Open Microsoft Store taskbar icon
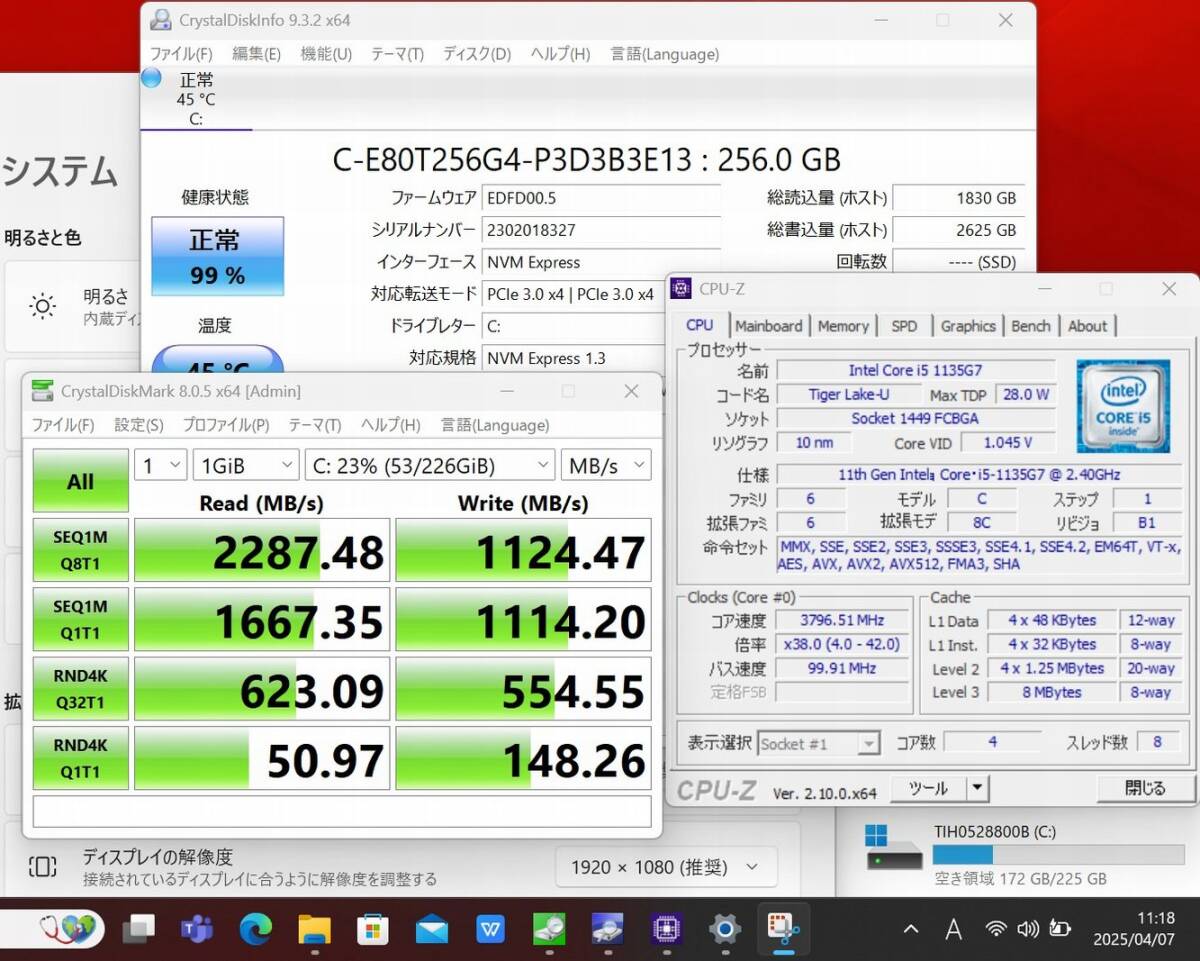 [372, 929]
